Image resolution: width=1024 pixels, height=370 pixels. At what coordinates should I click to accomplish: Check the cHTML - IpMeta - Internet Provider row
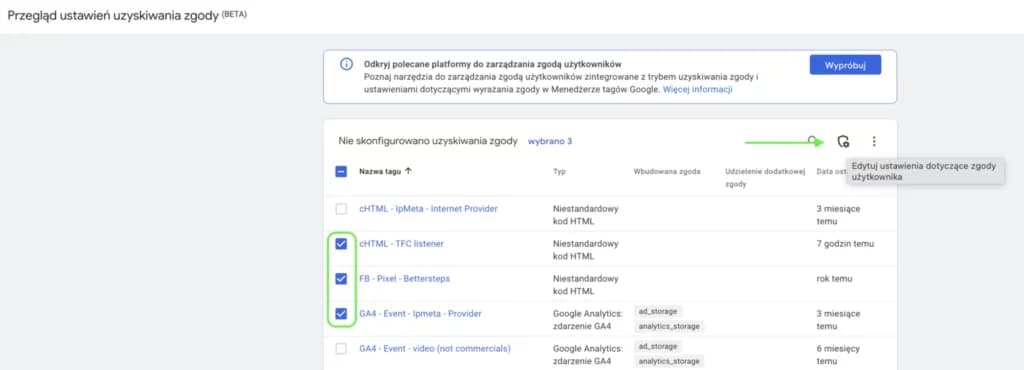click(341, 209)
